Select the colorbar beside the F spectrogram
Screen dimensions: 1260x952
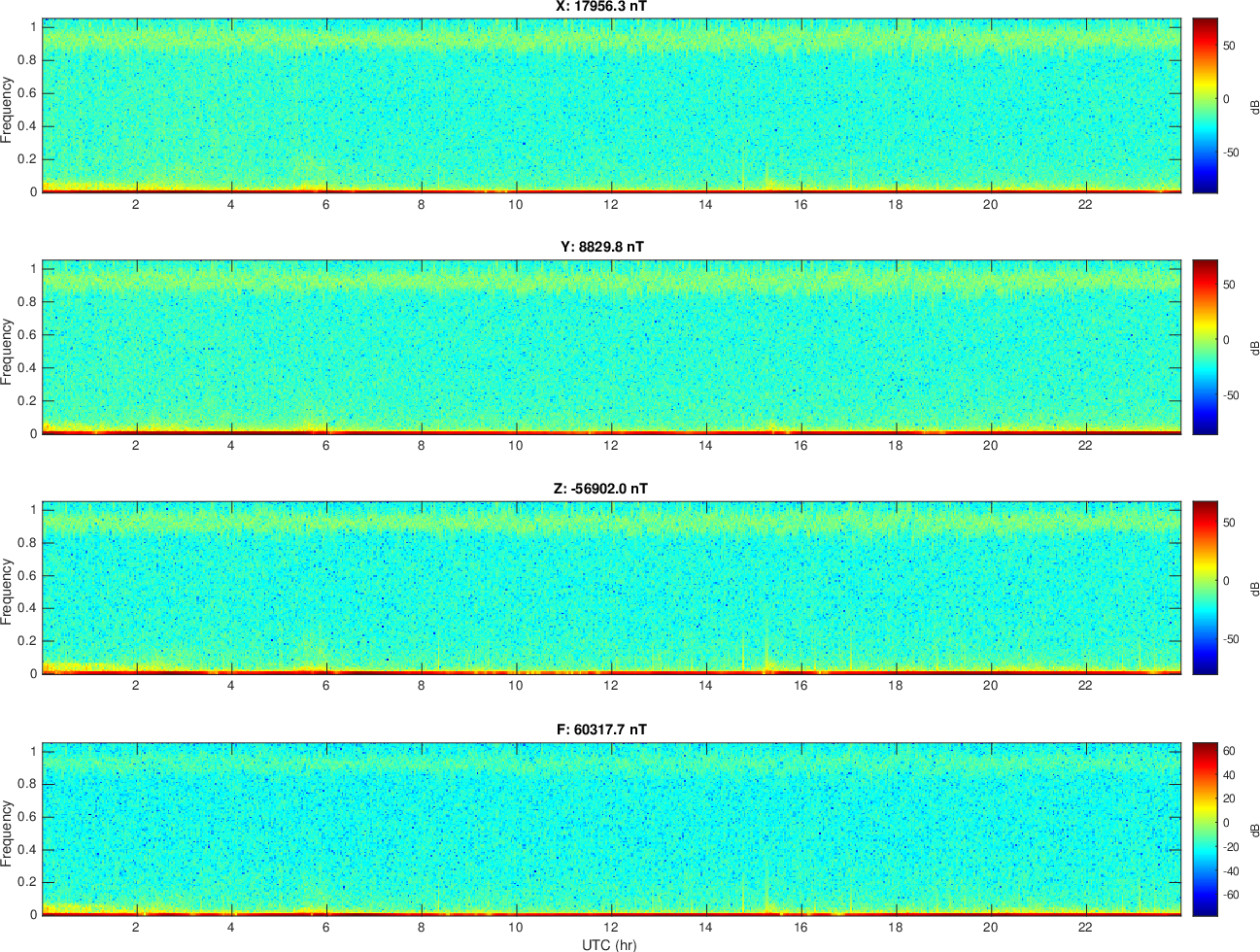1205,829
